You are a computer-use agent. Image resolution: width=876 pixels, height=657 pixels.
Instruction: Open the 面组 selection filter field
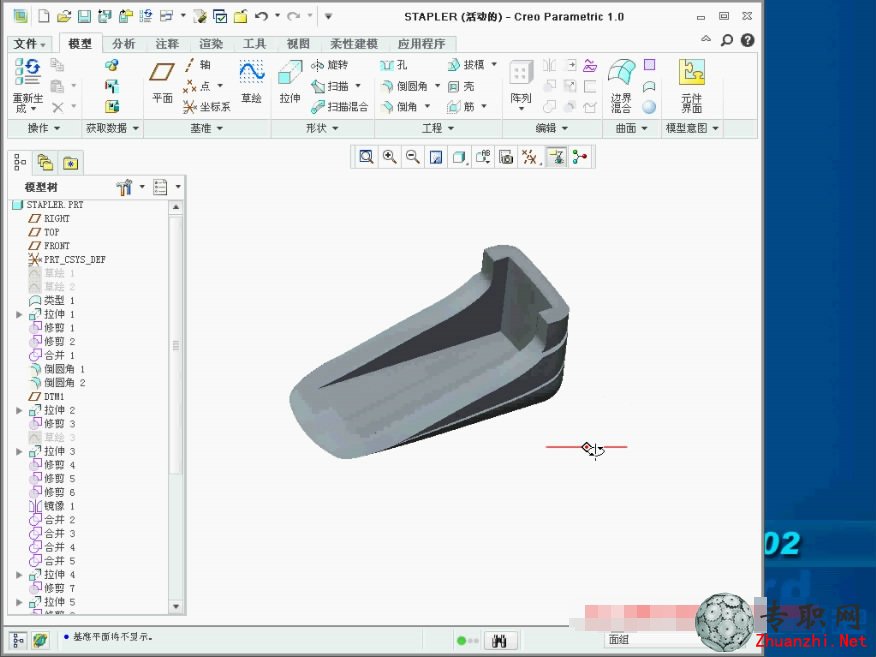coord(651,640)
